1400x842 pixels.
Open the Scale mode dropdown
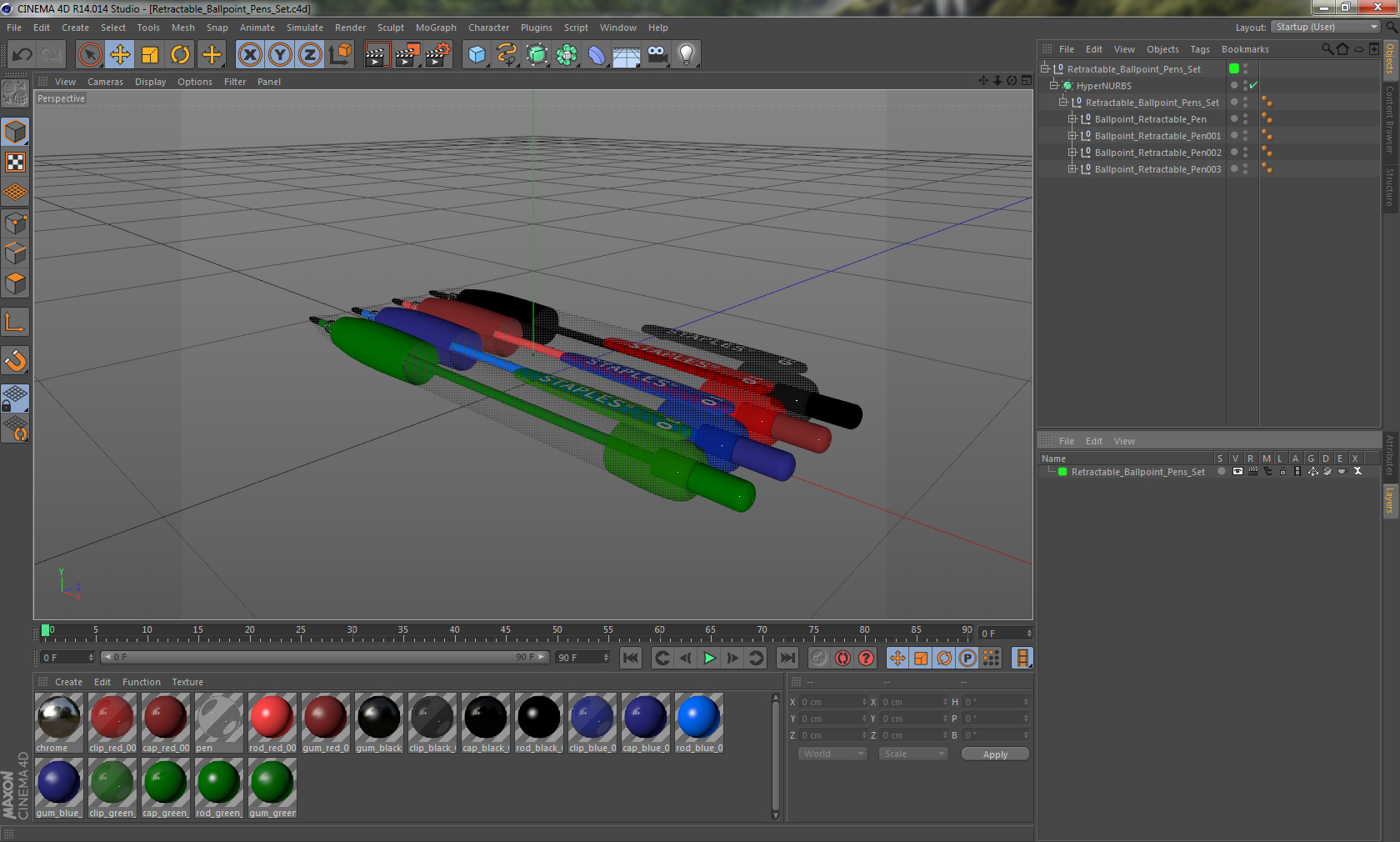(913, 754)
